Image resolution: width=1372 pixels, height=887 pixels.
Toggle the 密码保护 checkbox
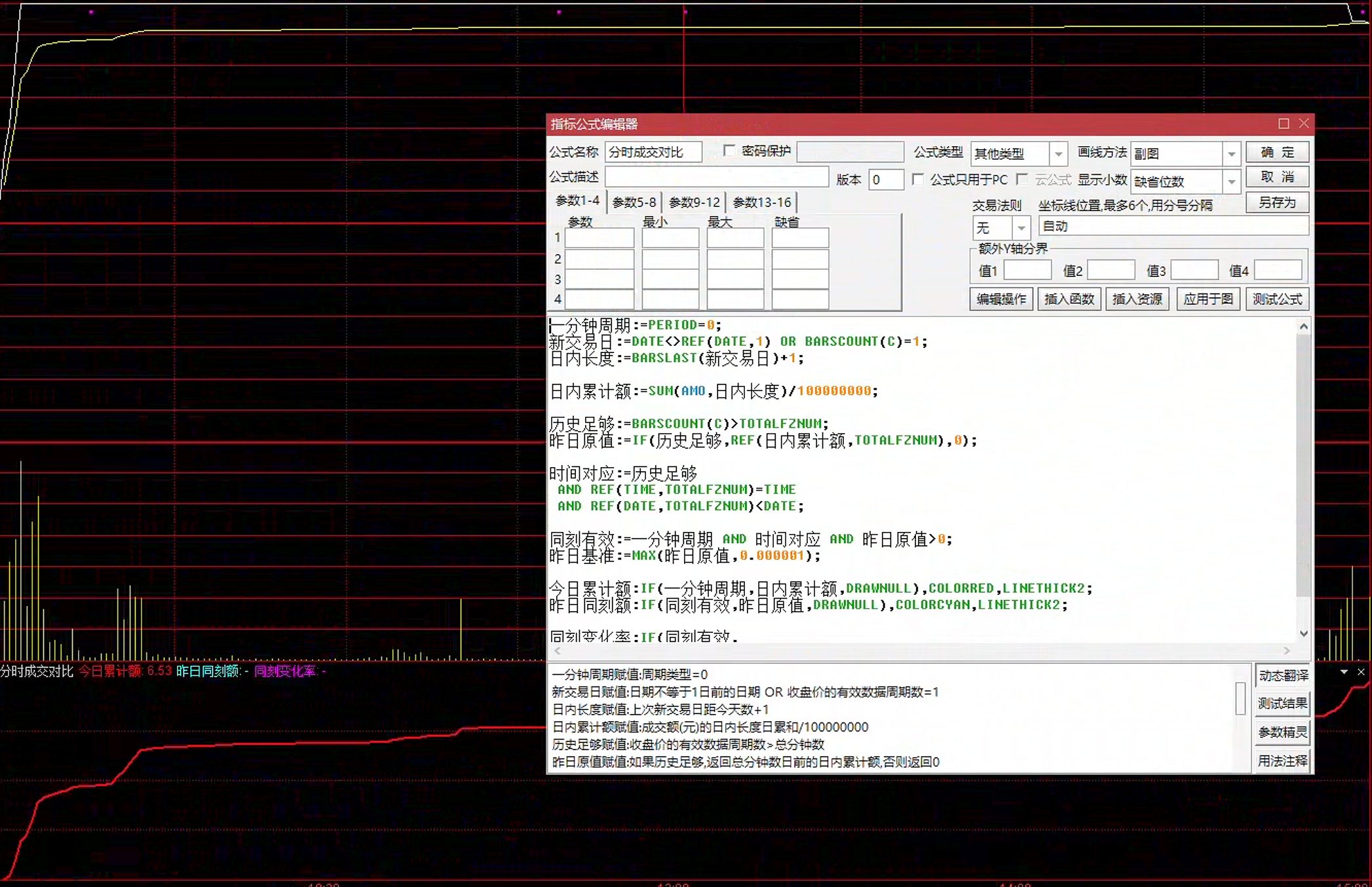729,151
